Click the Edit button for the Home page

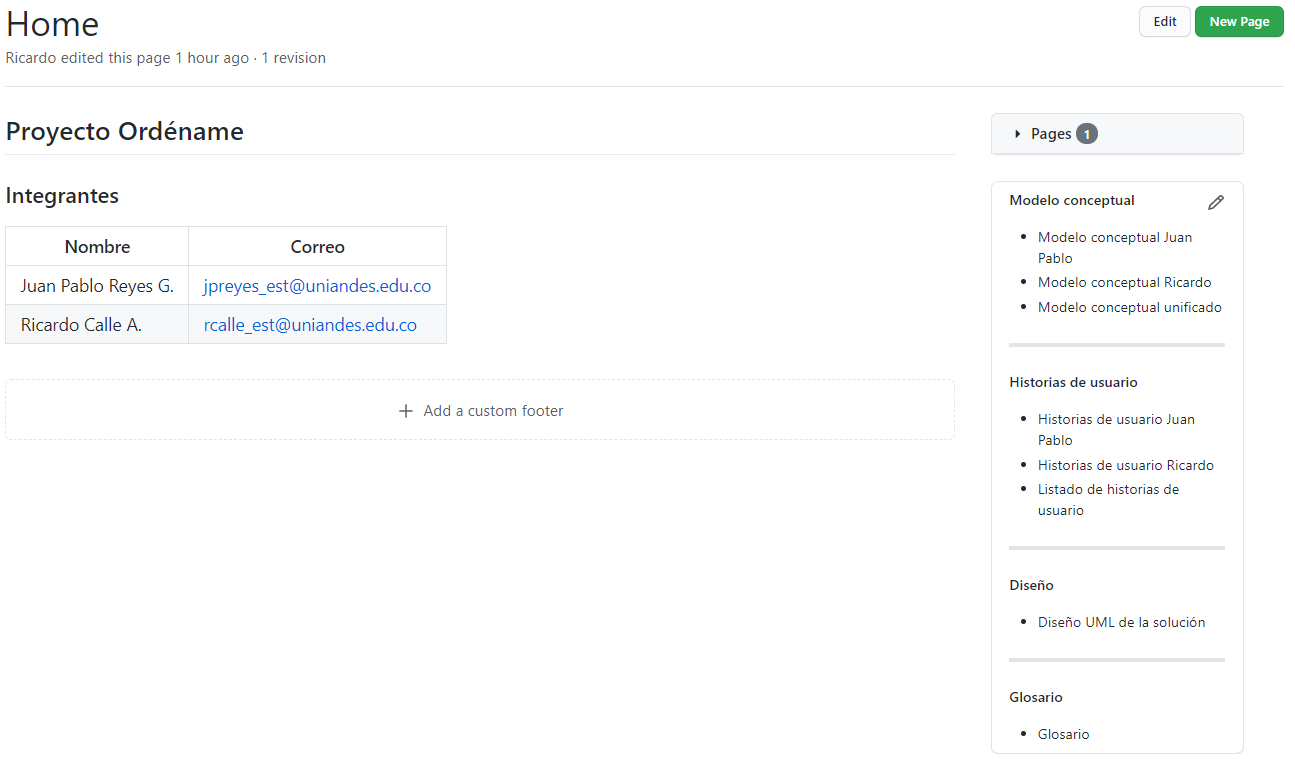pyautogui.click(x=1164, y=21)
